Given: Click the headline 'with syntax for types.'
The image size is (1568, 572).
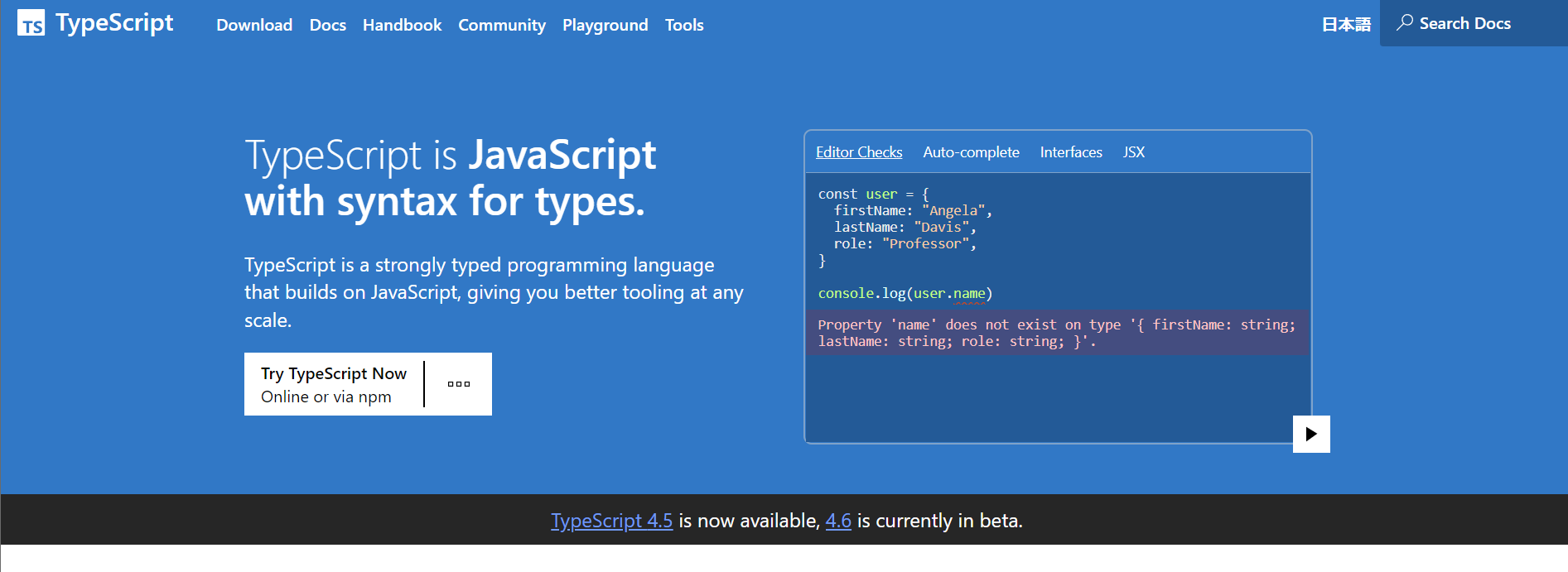Looking at the screenshot, I should pos(445,201).
